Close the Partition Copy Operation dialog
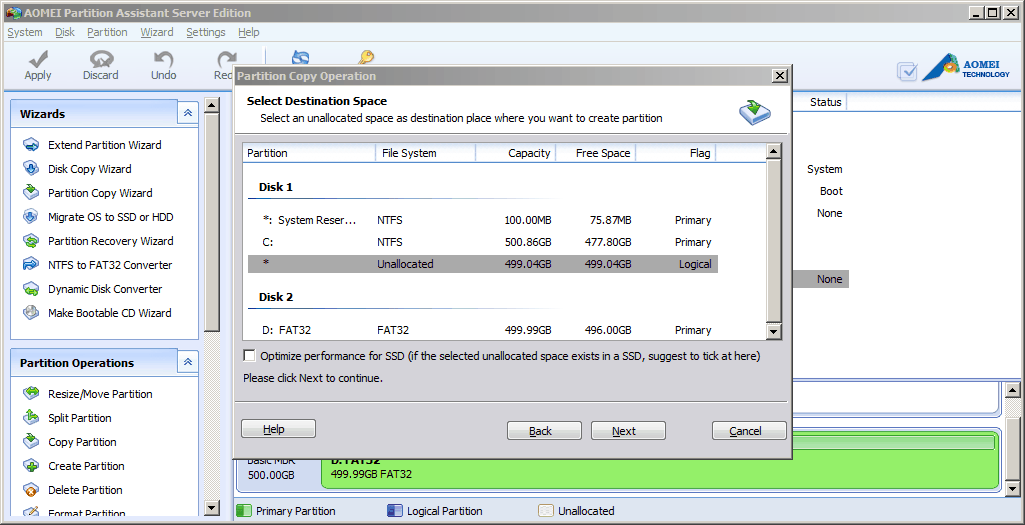This screenshot has width=1025, height=525. click(x=779, y=76)
